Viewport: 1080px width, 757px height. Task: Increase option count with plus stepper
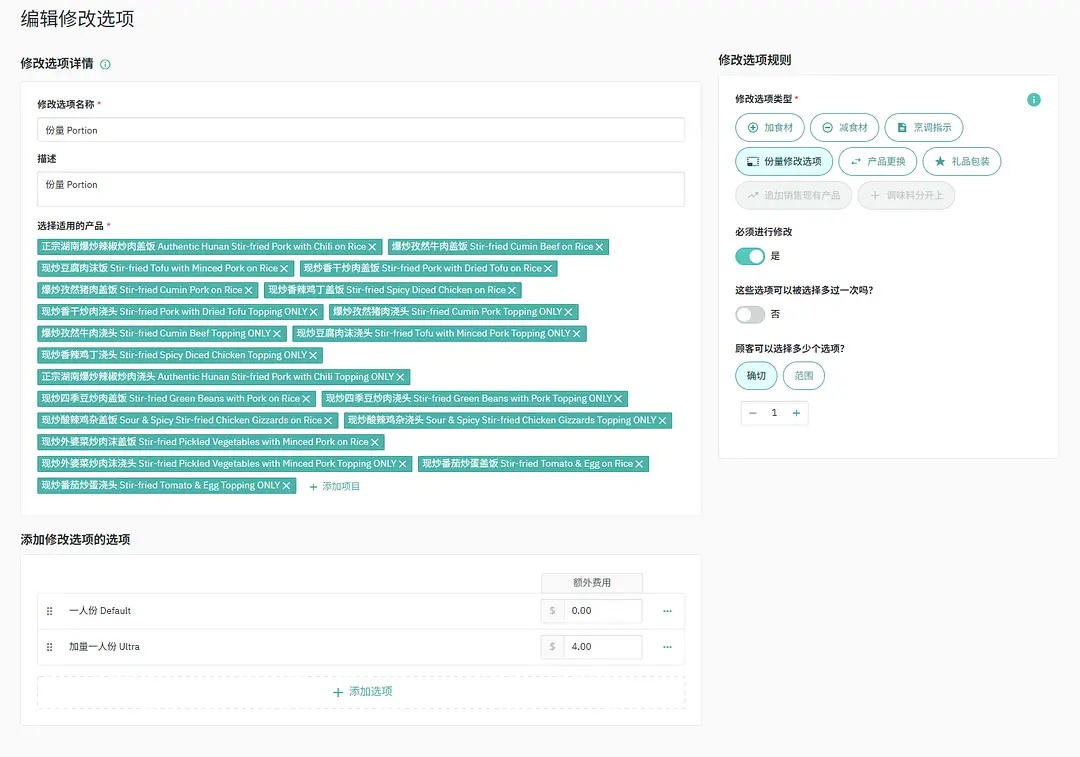pos(796,413)
